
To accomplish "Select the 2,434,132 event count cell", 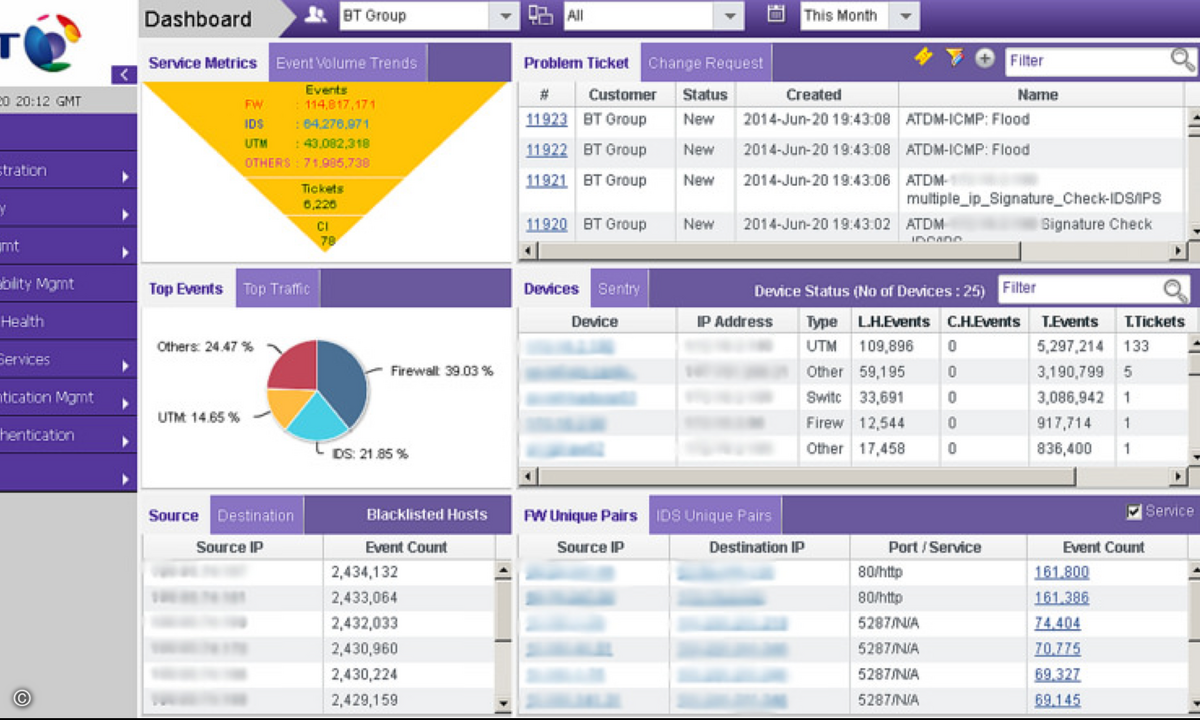I will (408, 573).
